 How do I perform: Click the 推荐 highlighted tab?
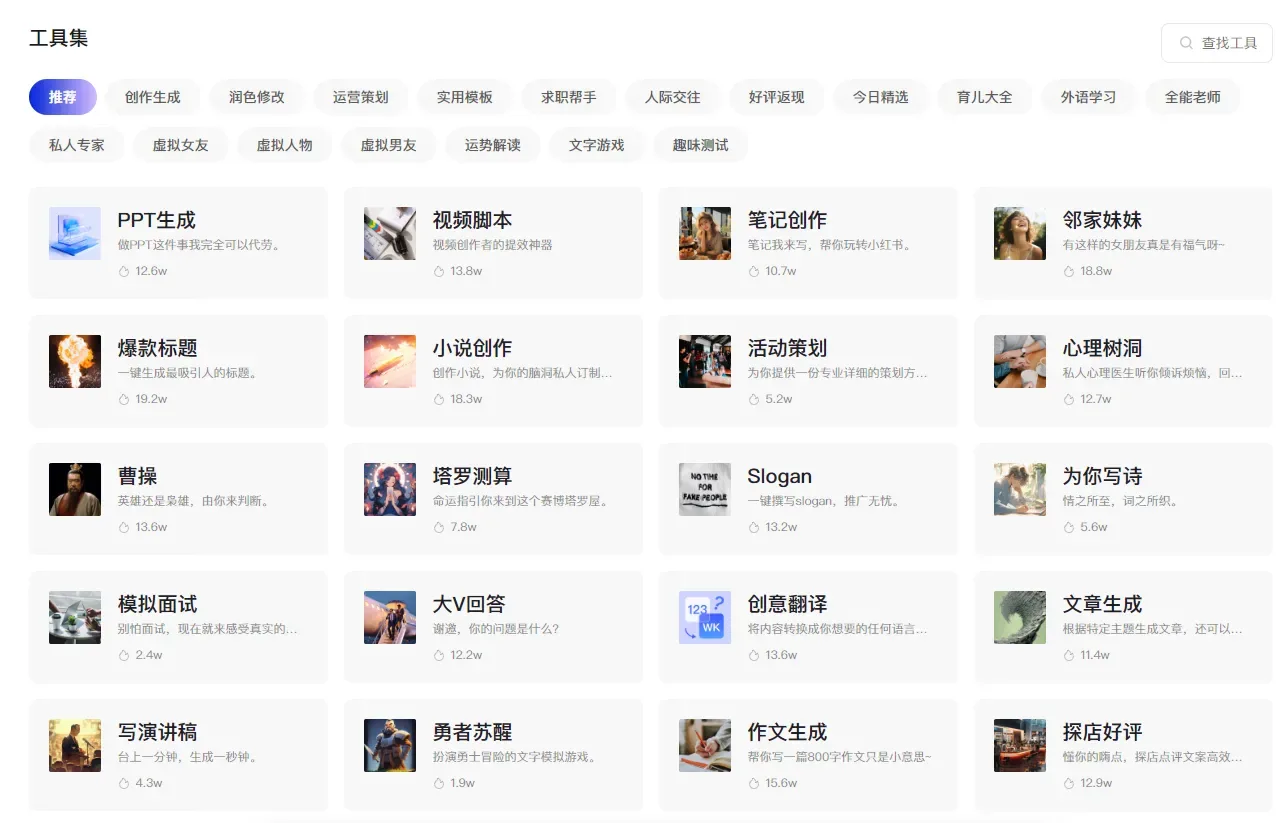63,97
